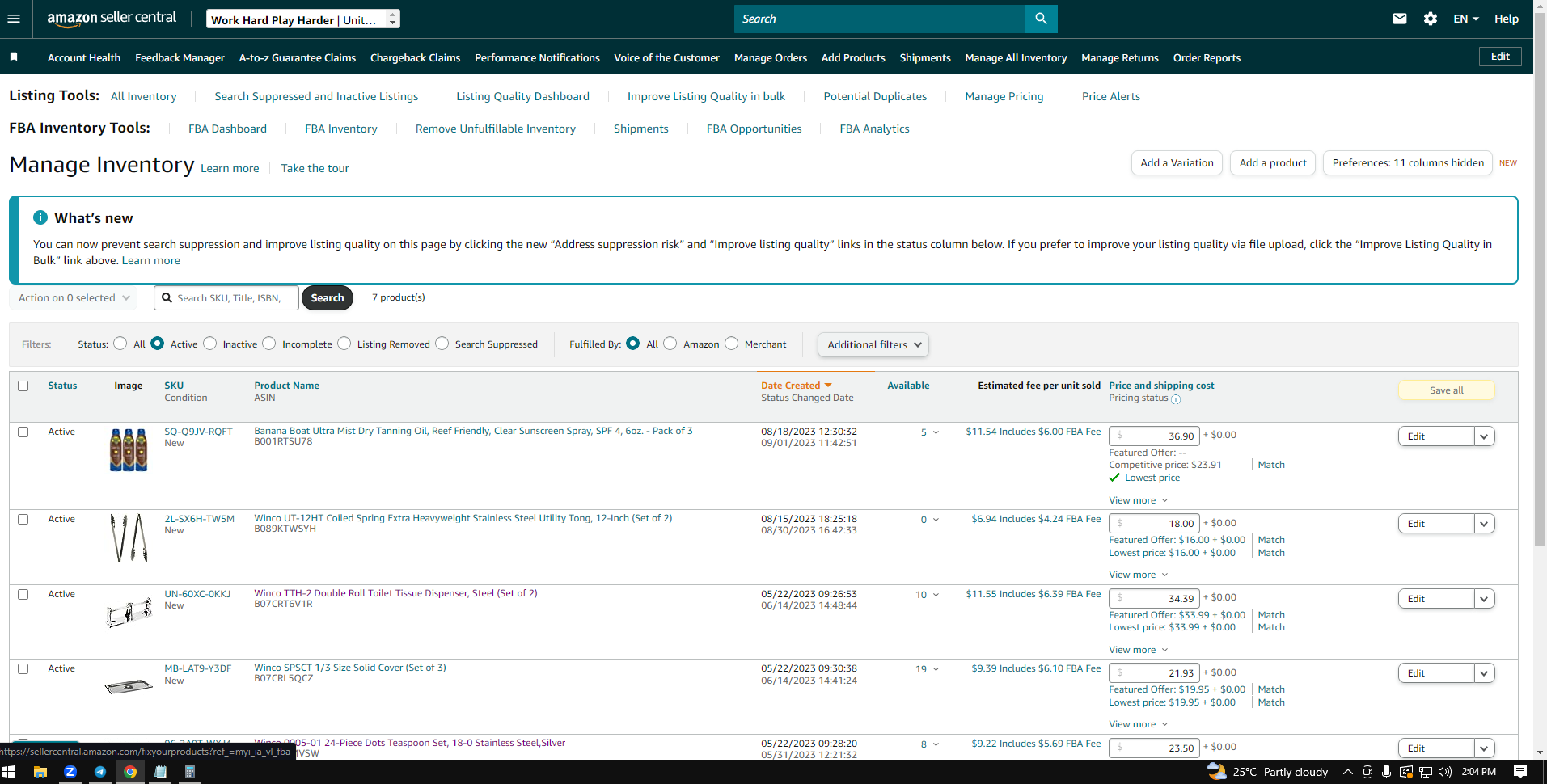This screenshot has height=784, width=1547.
Task: Click the bookmark flag icon
Action: pos(14,57)
